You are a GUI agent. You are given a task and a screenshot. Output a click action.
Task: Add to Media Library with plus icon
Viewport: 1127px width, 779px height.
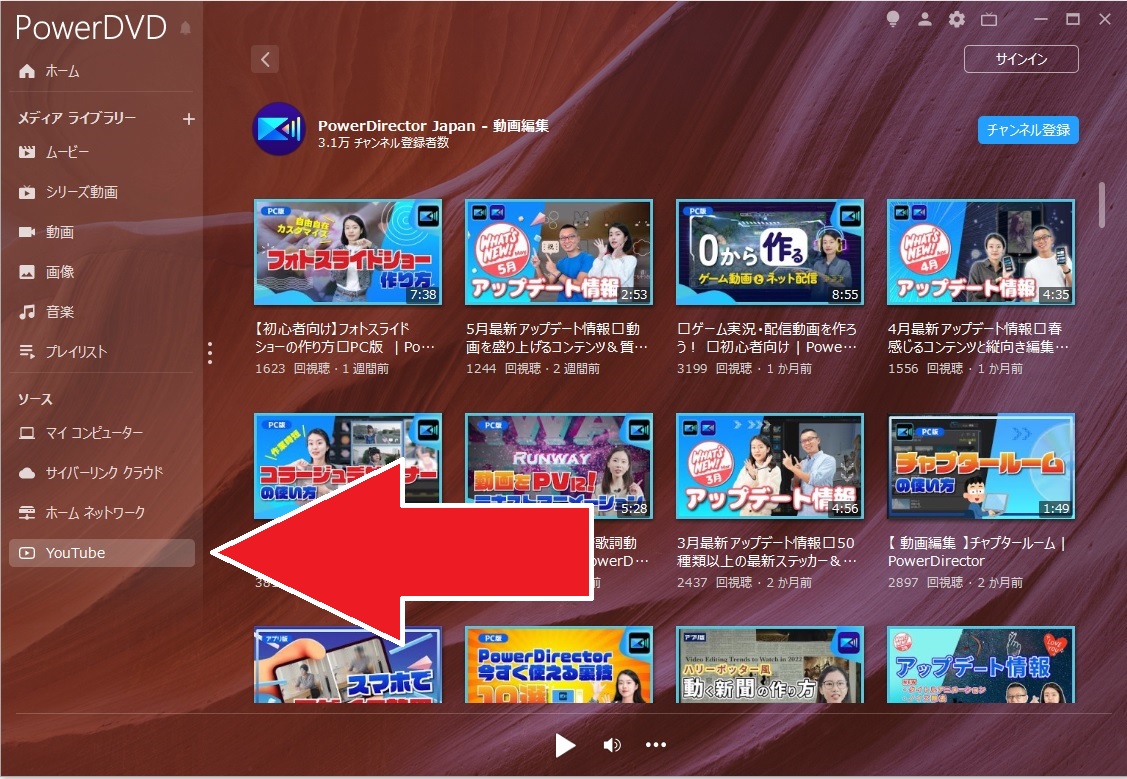(x=189, y=119)
